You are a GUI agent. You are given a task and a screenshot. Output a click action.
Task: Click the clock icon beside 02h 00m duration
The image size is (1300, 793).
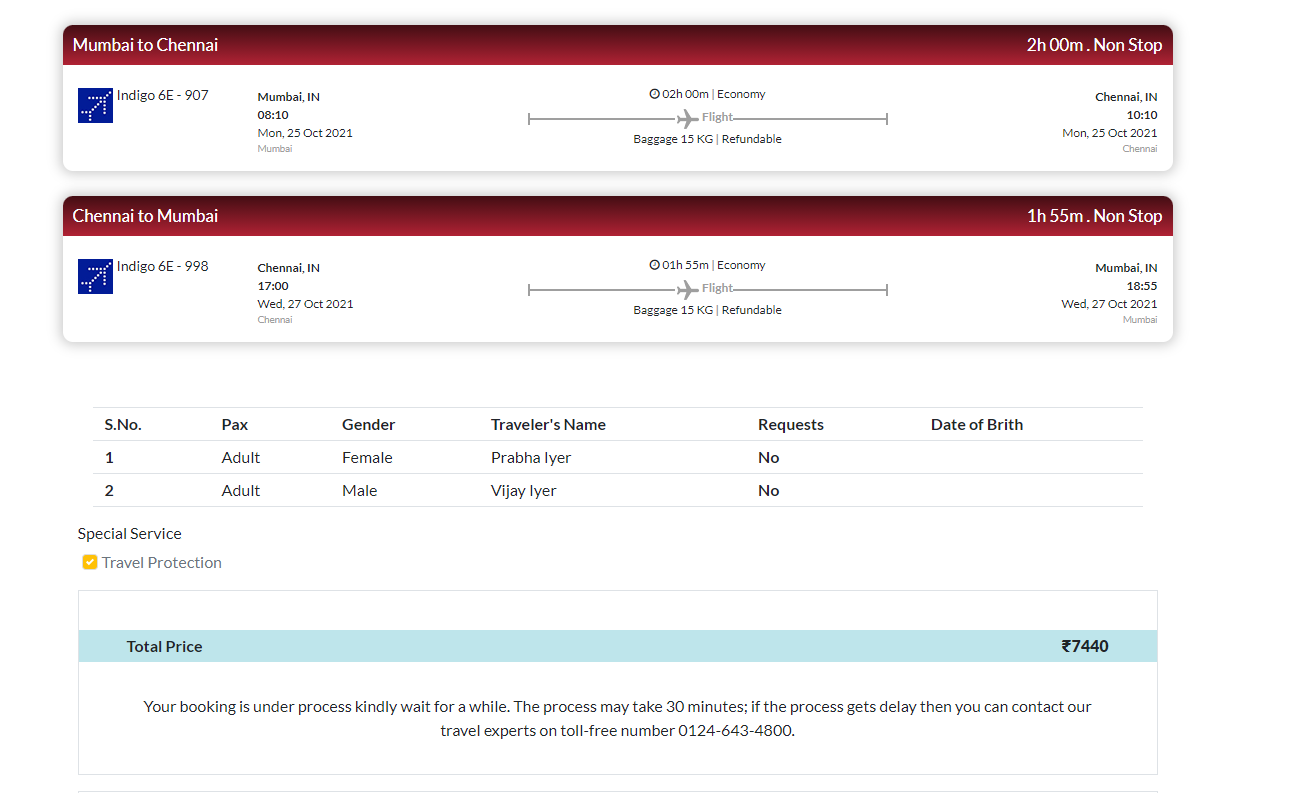(654, 94)
